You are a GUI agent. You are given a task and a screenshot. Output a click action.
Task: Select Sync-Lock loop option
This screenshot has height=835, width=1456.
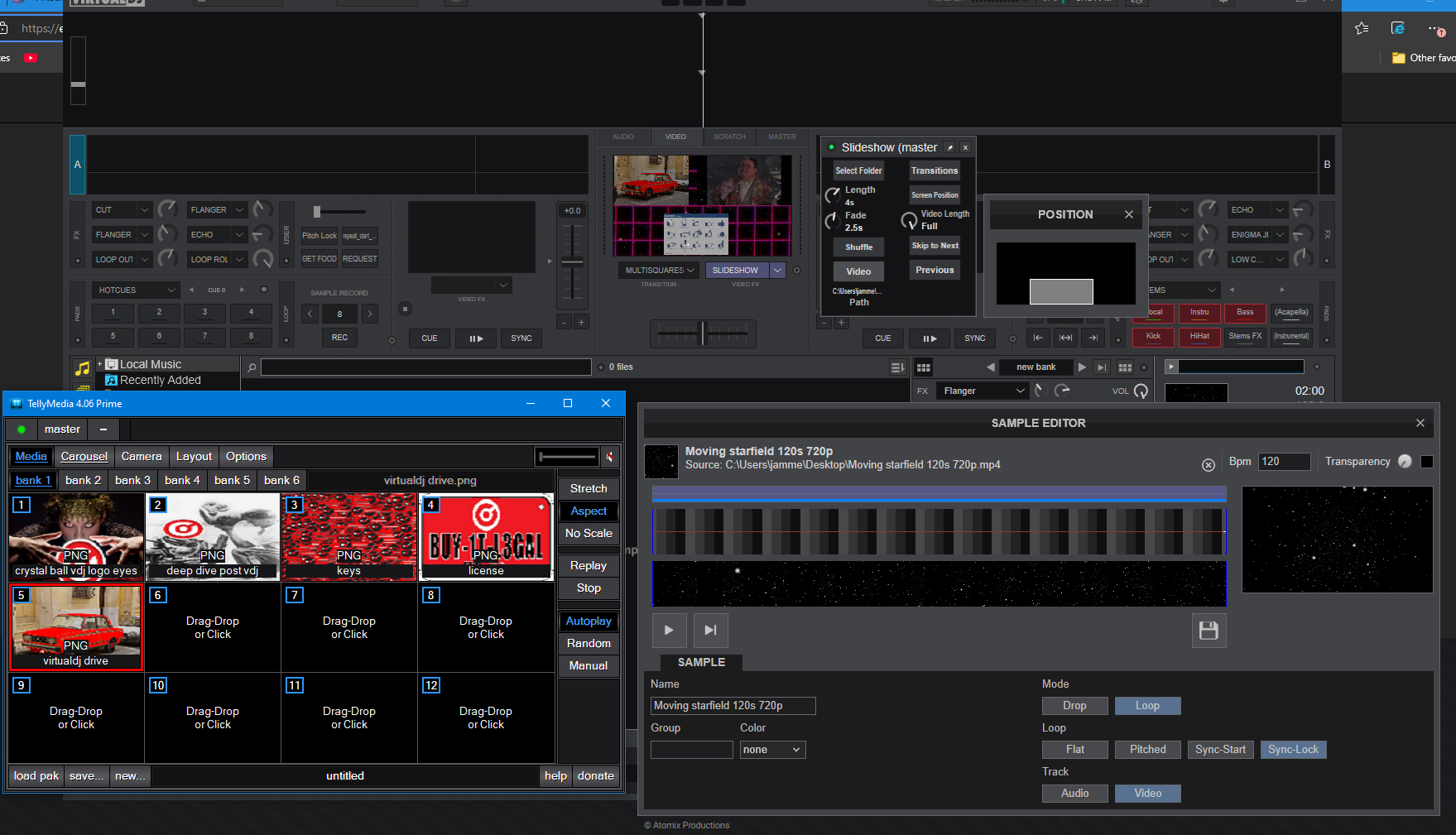(1293, 750)
